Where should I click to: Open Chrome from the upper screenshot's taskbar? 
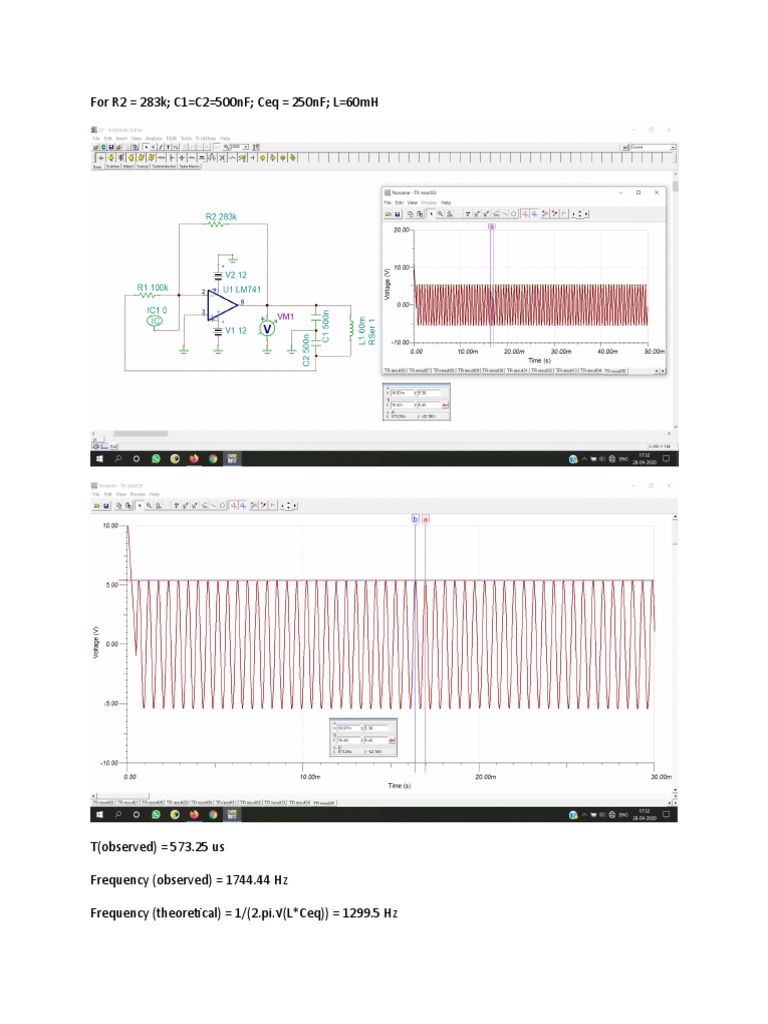(x=213, y=458)
